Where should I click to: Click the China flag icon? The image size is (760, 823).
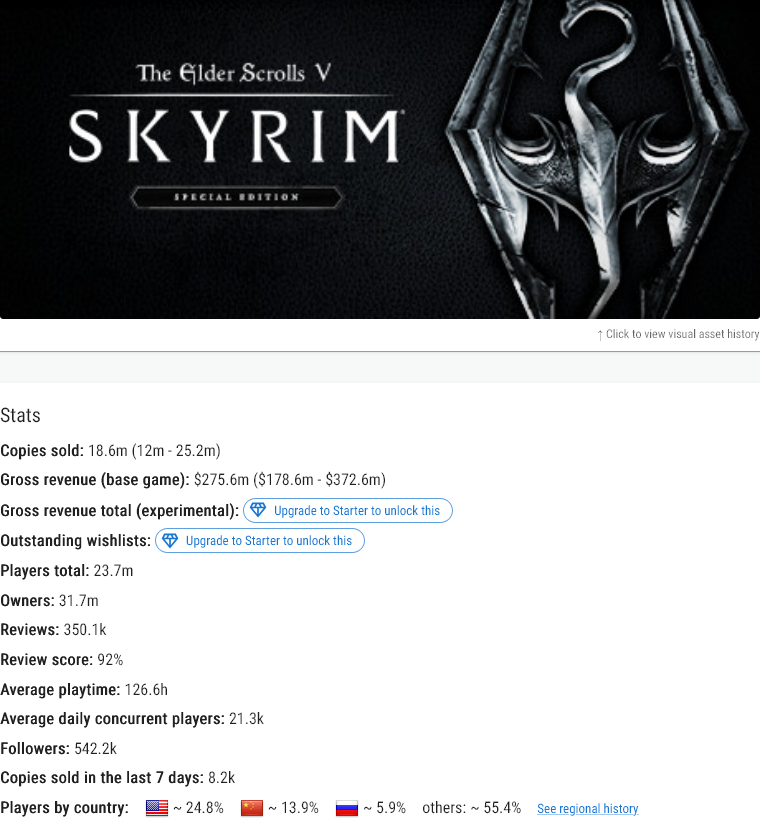point(252,808)
